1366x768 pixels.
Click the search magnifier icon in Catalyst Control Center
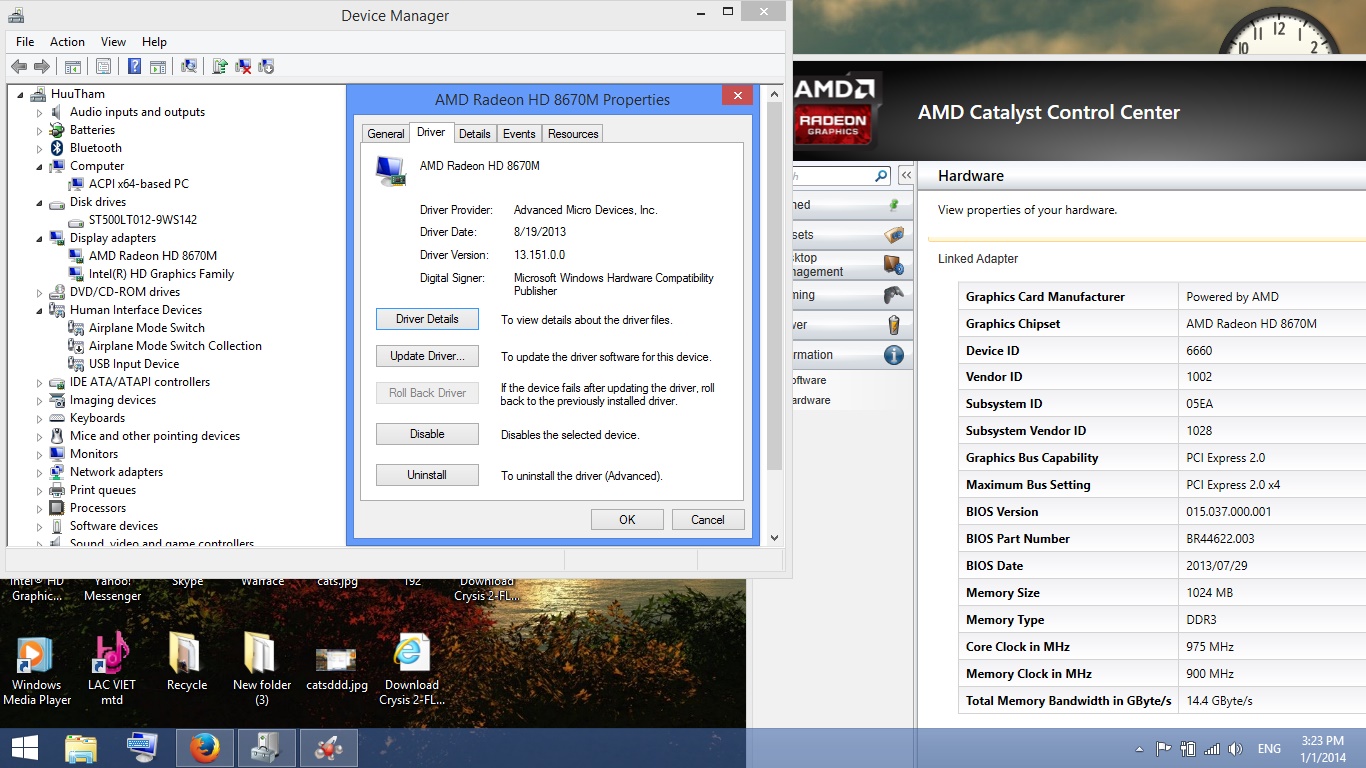[x=881, y=176]
